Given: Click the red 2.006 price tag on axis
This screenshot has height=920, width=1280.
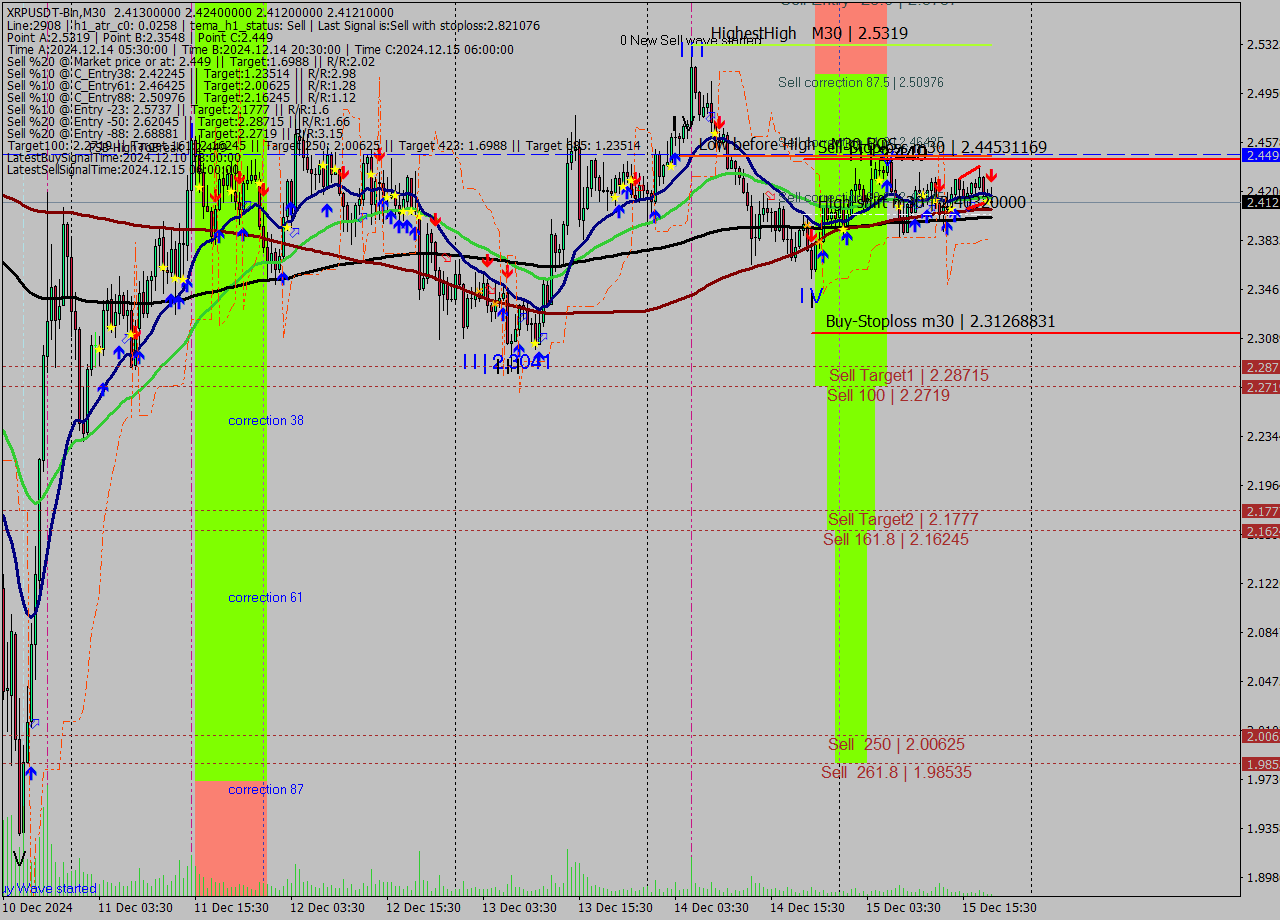Looking at the screenshot, I should pos(1260,736).
